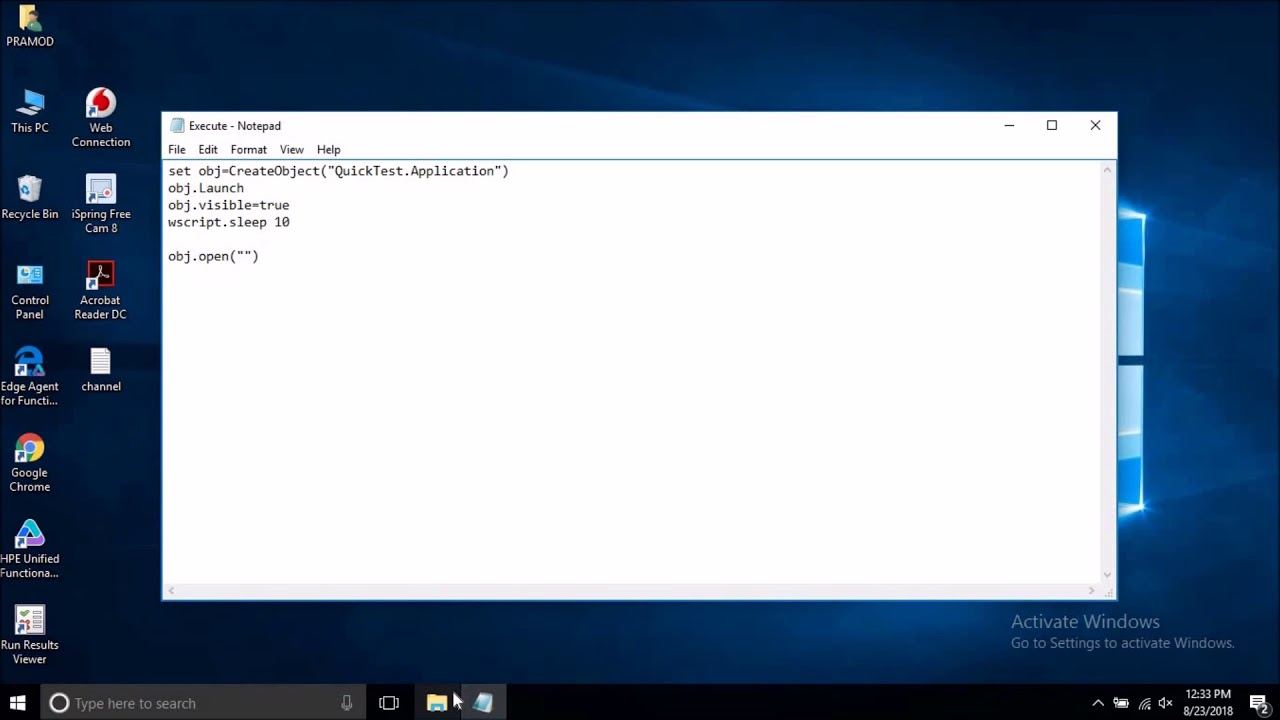This screenshot has height=720, width=1280.
Task: Close the Execute Notepad window
Action: point(1095,125)
